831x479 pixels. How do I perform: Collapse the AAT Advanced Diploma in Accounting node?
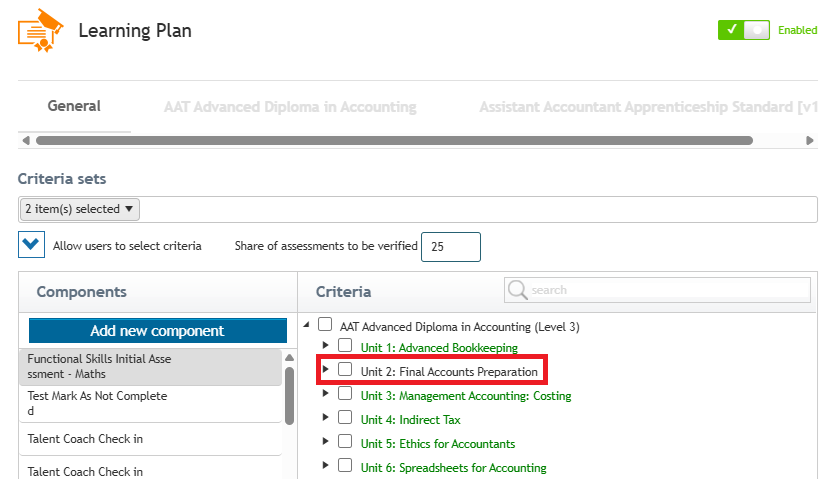tap(306, 324)
